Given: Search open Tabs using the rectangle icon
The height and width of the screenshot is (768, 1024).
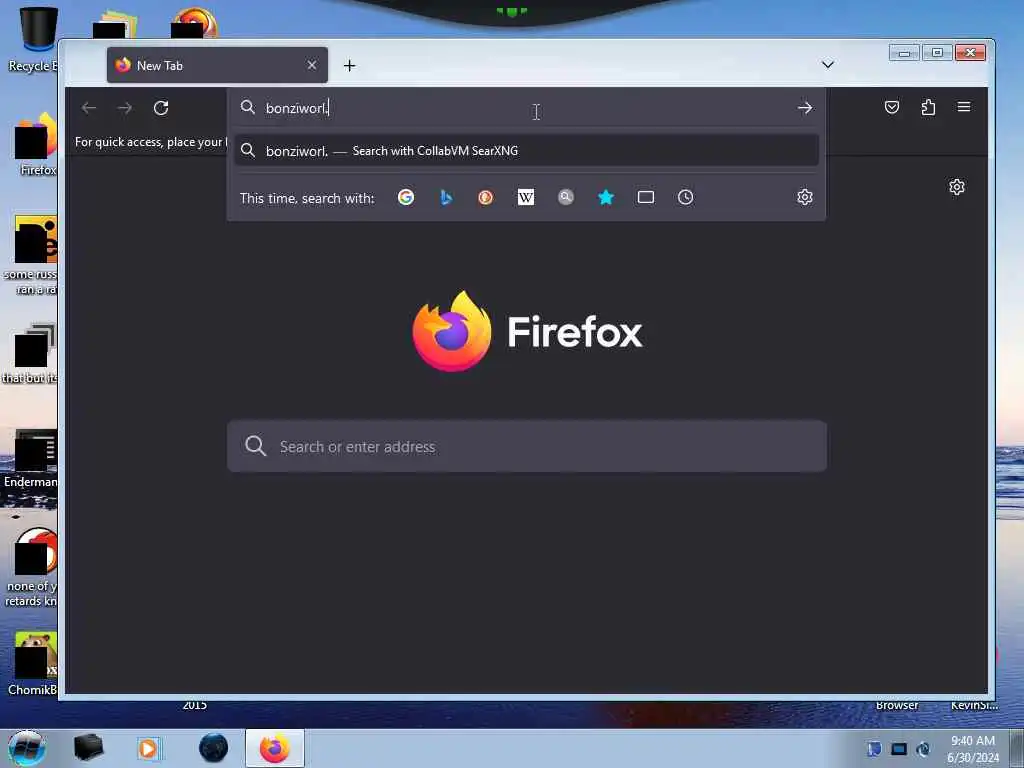Looking at the screenshot, I should click(646, 197).
